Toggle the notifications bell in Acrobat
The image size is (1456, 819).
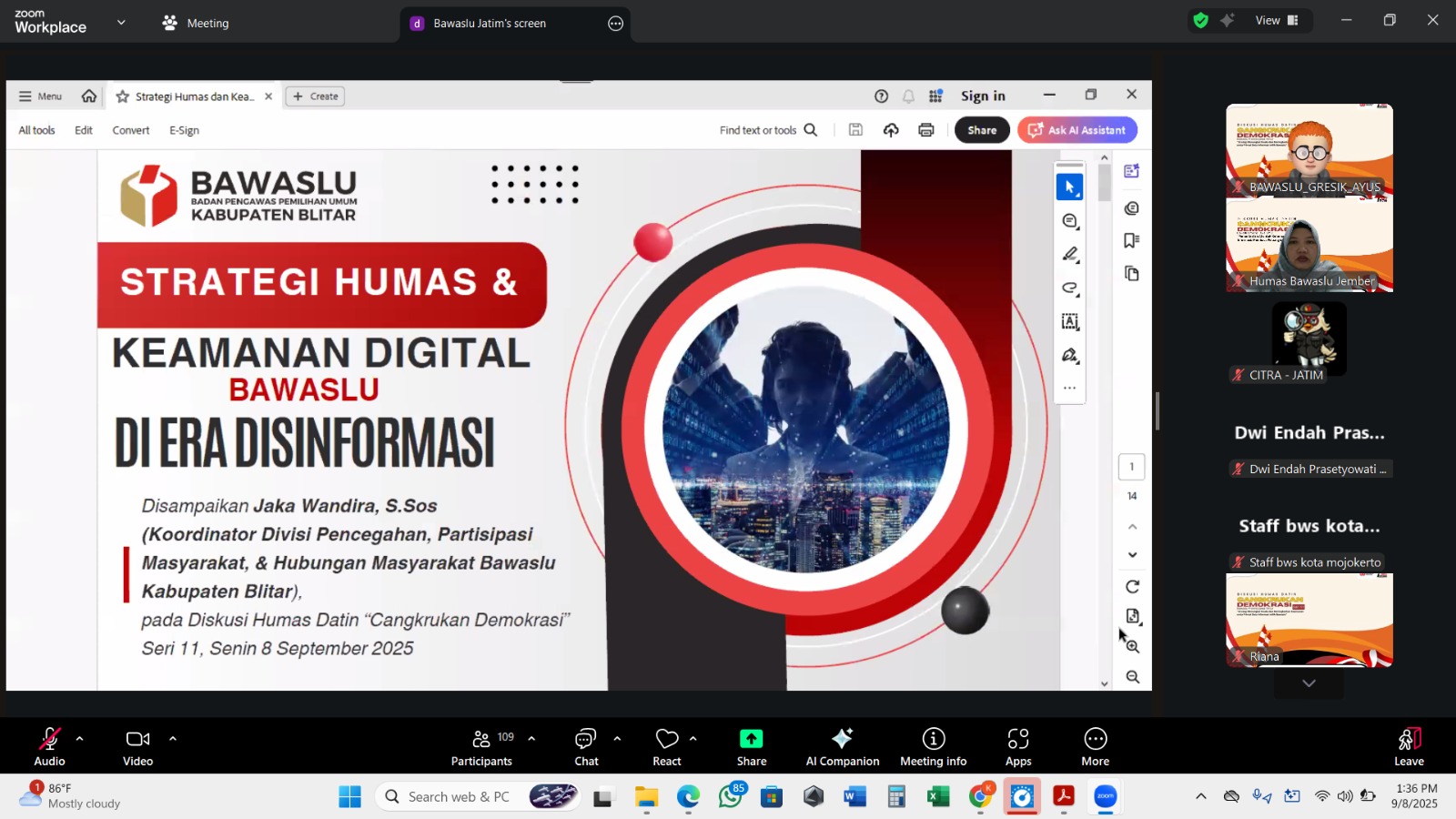[x=907, y=96]
